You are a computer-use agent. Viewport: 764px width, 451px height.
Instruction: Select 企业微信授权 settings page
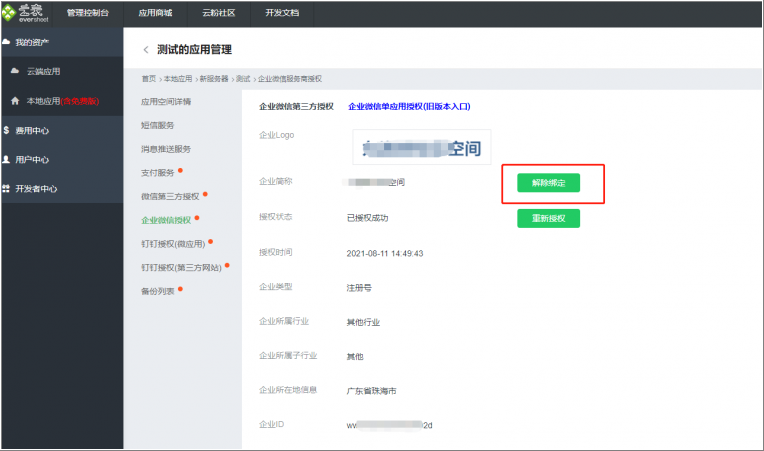tap(166, 220)
